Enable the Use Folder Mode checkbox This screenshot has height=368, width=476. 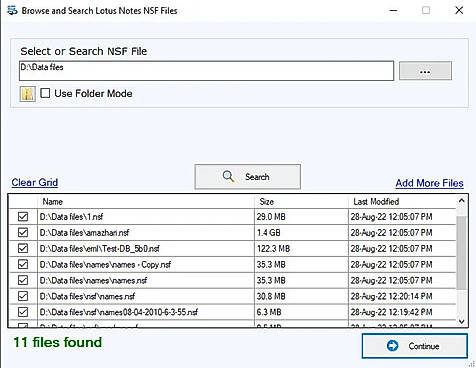(x=45, y=93)
